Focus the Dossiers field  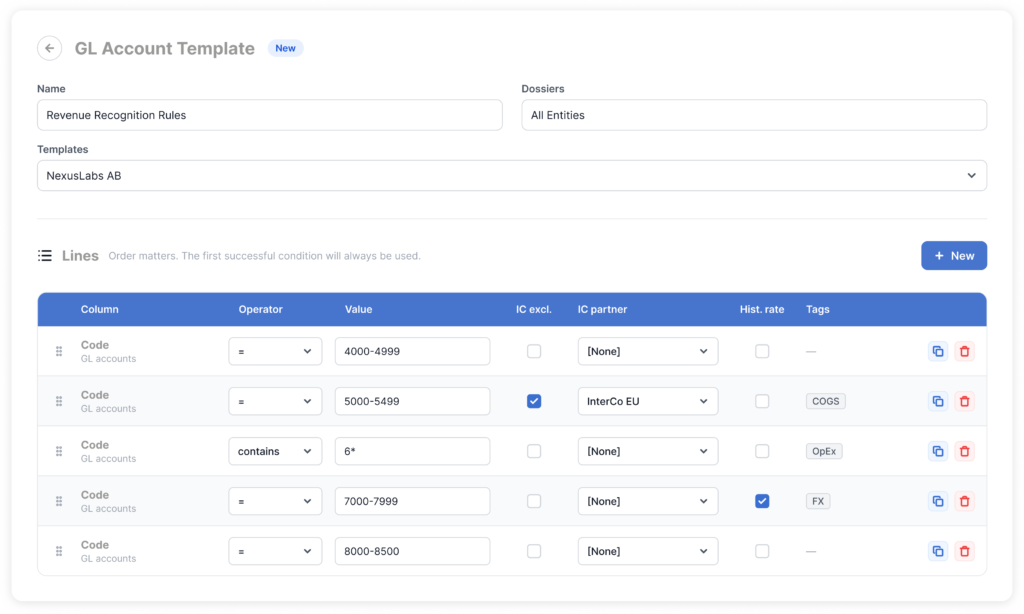754,115
